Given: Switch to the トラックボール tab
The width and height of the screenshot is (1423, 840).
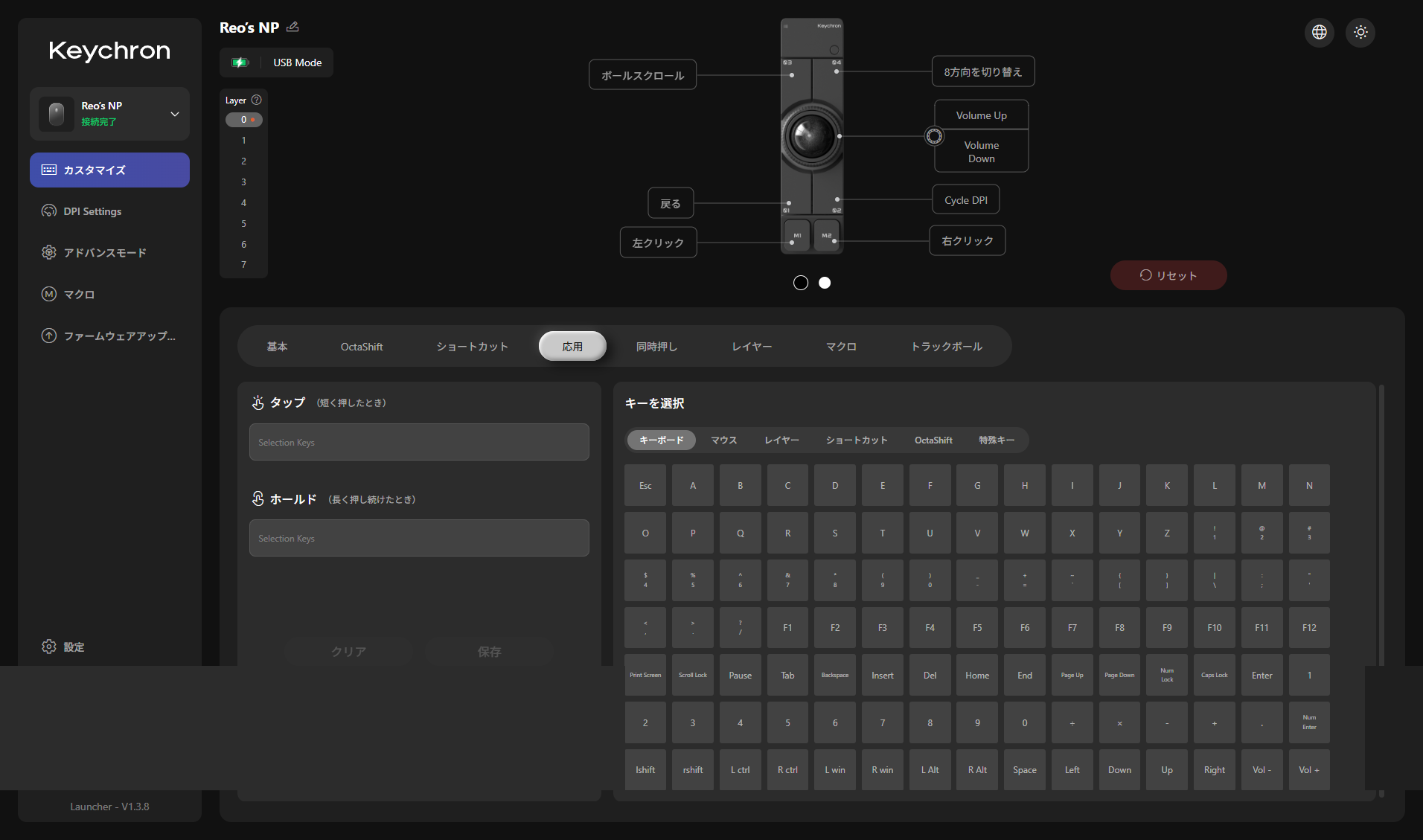Looking at the screenshot, I should point(946,347).
